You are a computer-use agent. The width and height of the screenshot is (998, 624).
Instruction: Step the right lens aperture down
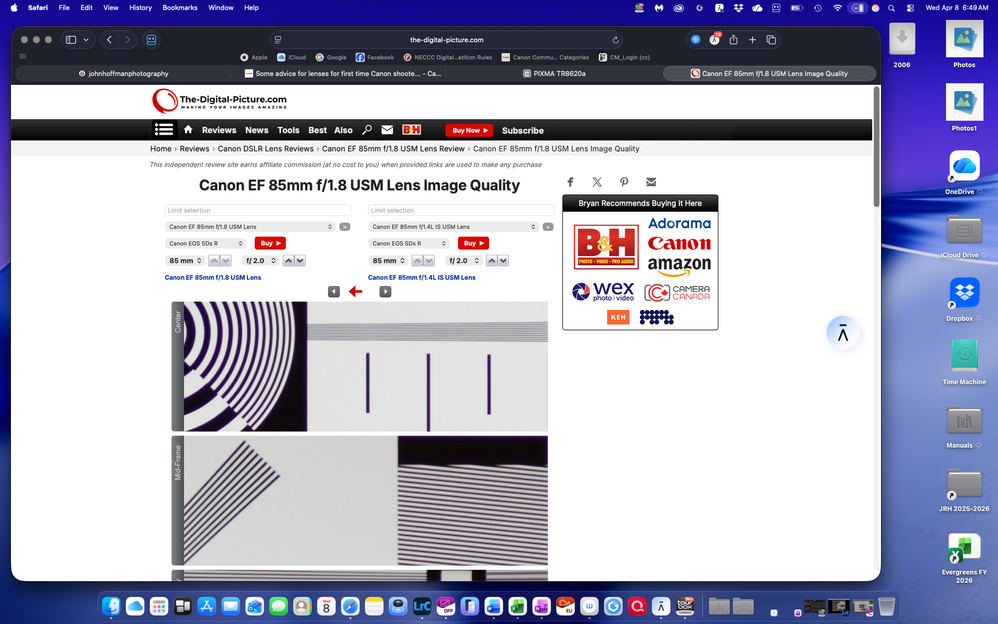point(503,260)
